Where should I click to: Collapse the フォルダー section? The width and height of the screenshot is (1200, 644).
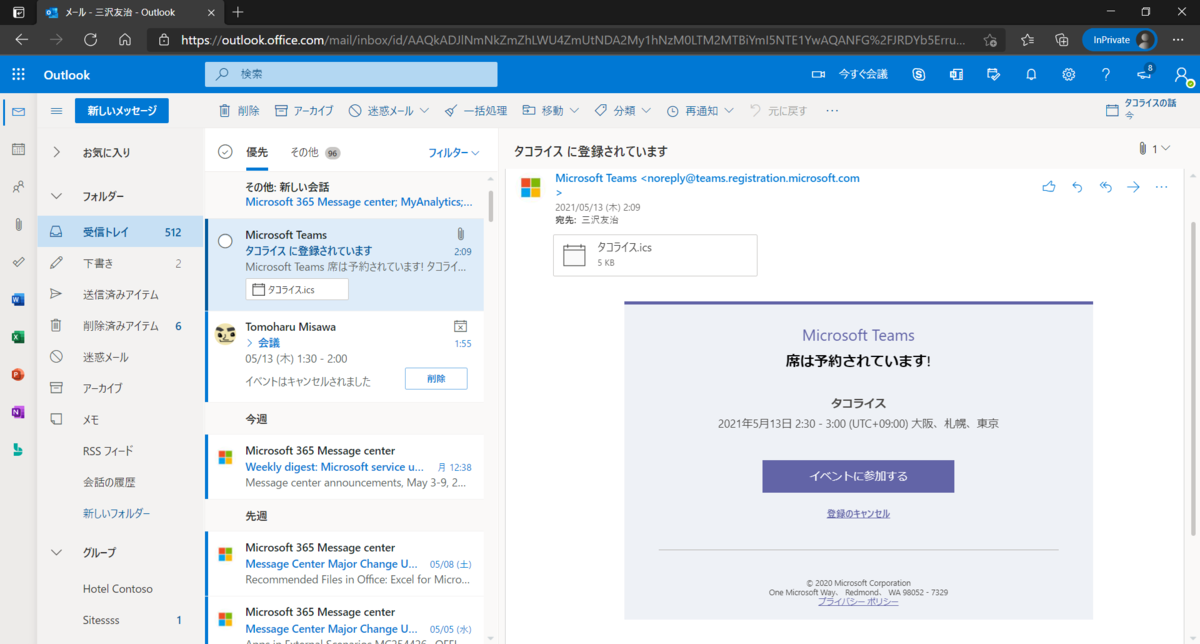coord(56,197)
